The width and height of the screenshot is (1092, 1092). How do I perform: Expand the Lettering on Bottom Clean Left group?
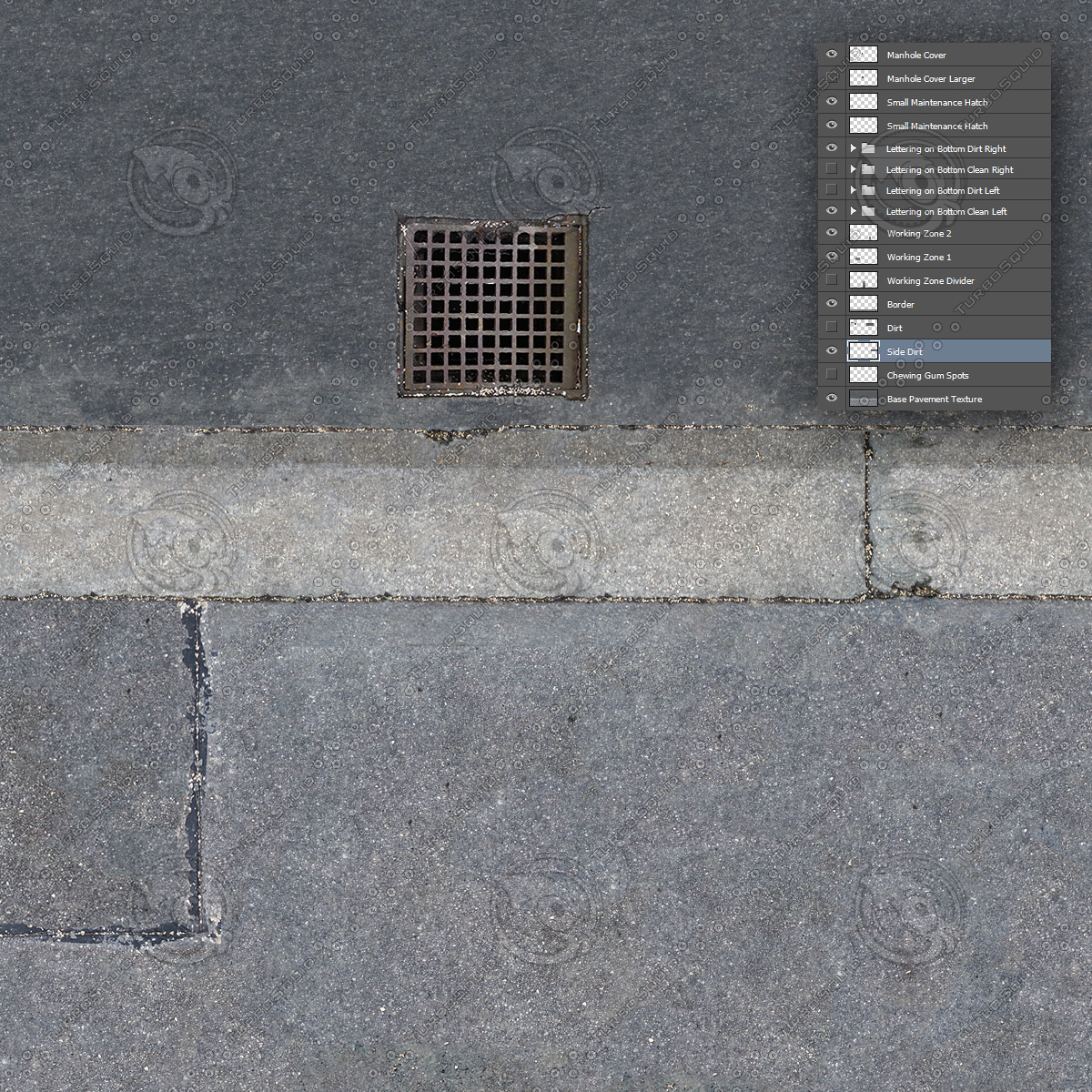(x=852, y=210)
